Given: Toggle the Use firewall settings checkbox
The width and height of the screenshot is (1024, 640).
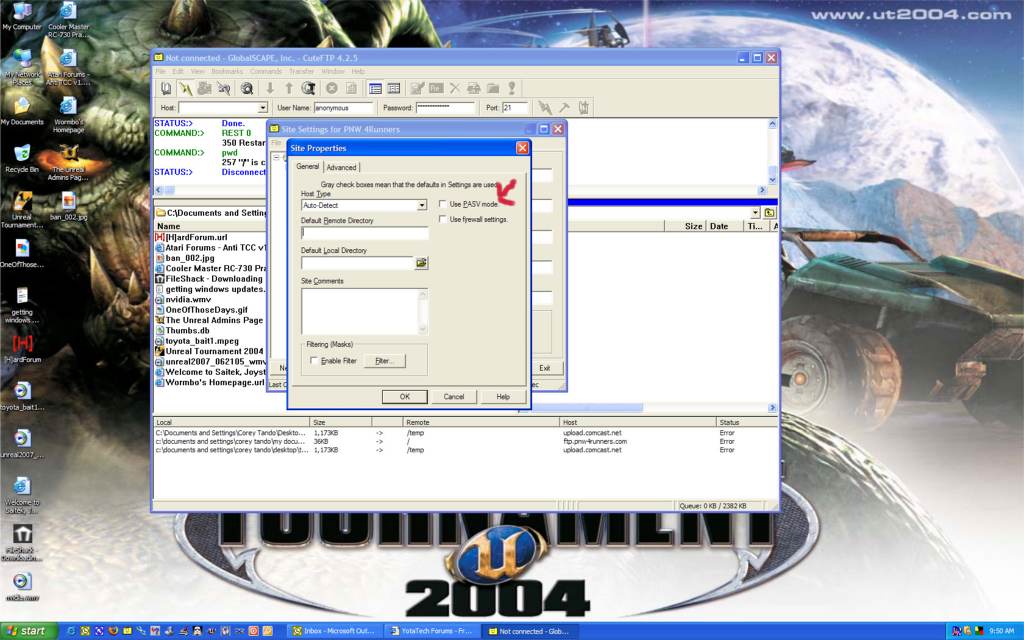Looking at the screenshot, I should pyautogui.click(x=443, y=219).
